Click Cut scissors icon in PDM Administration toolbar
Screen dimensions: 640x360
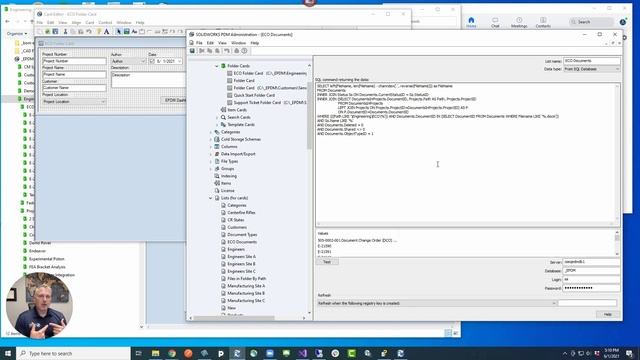tap(202, 51)
